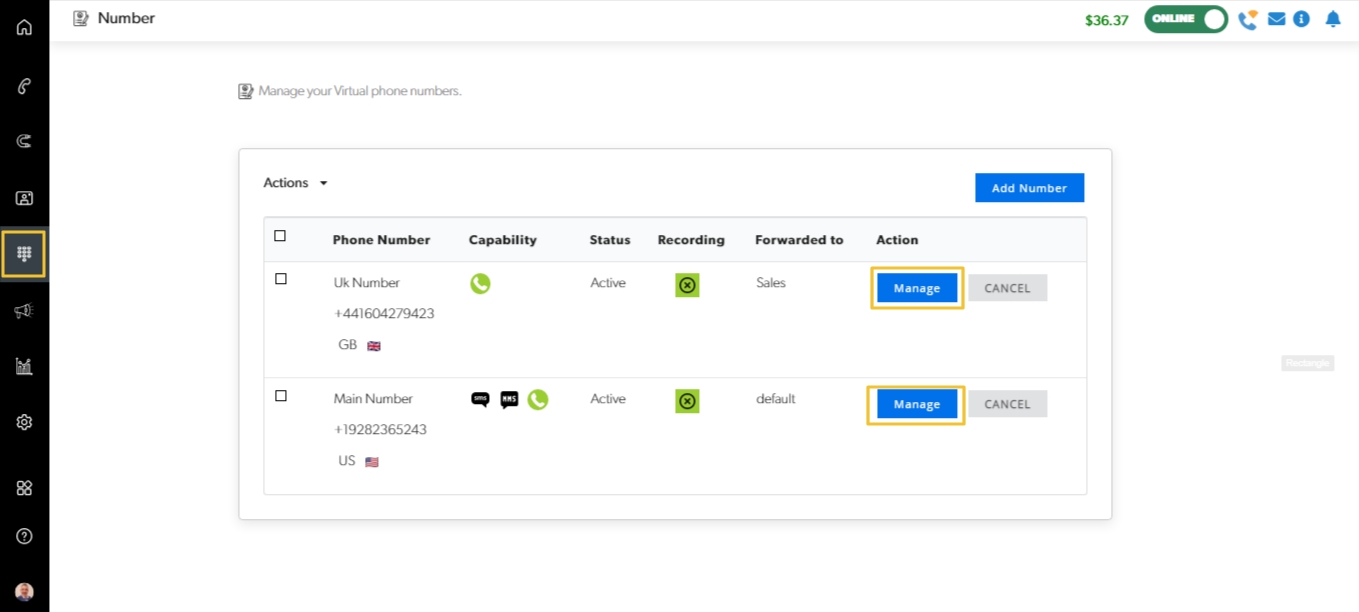Click the blue info icon in header
This screenshot has width=1359, height=612.
point(1301,19)
